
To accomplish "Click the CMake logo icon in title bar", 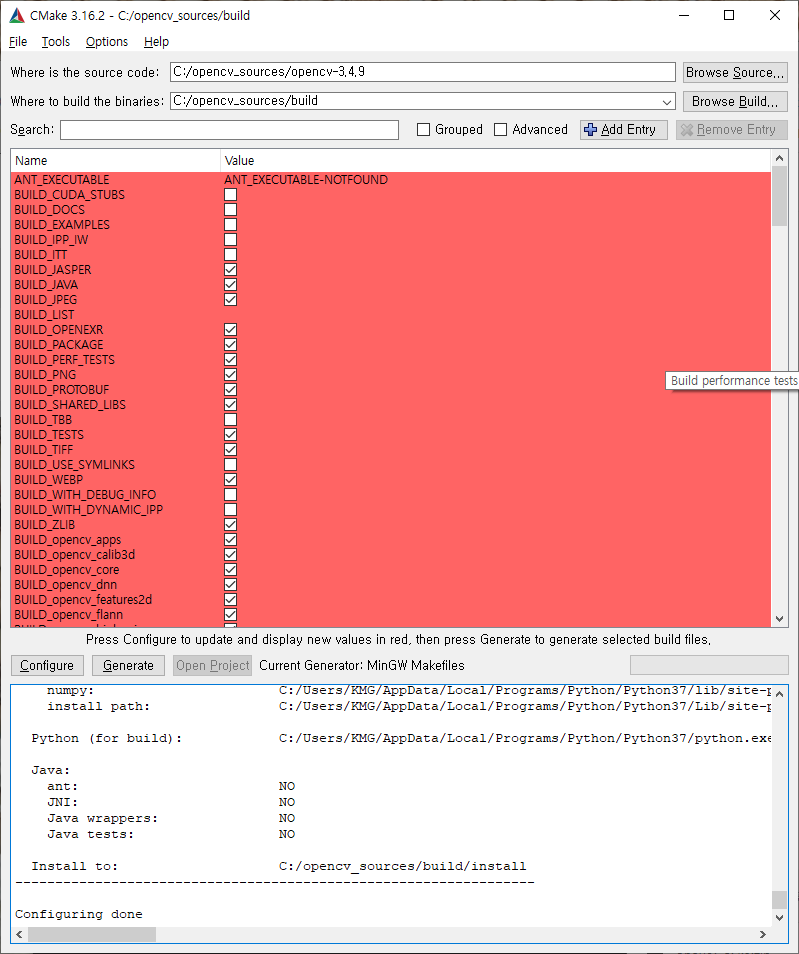I will click(x=16, y=15).
